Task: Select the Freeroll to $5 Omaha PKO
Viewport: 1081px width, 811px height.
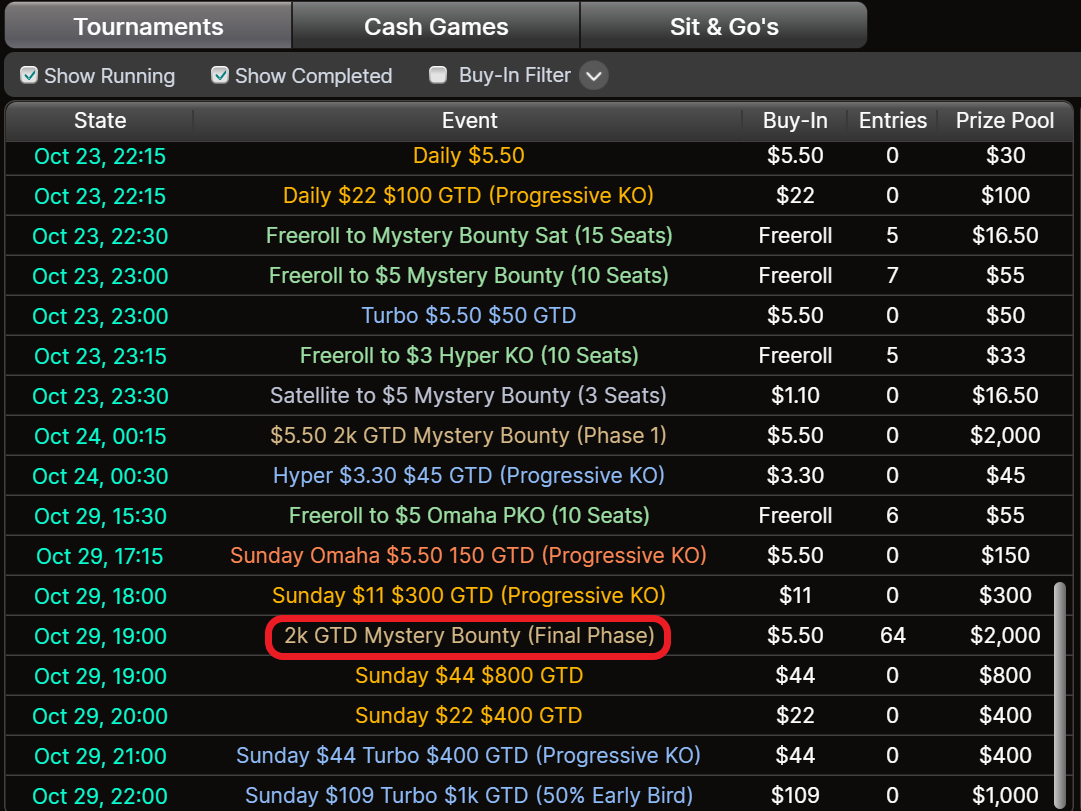Action: (469, 516)
